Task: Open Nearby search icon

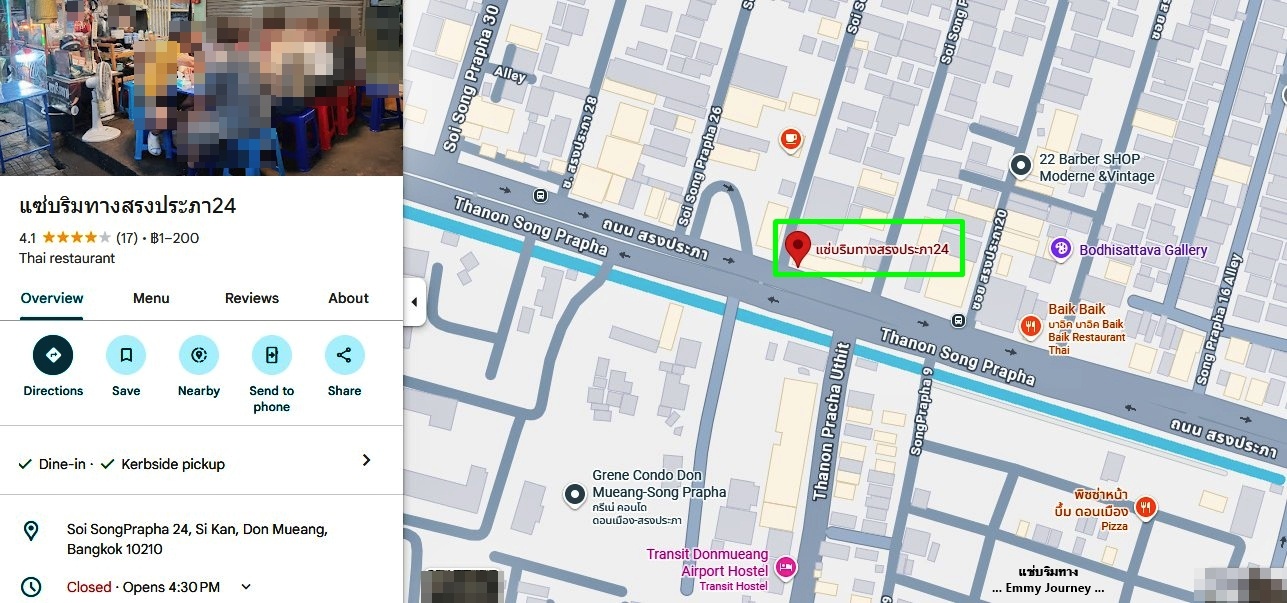Action: (199, 355)
